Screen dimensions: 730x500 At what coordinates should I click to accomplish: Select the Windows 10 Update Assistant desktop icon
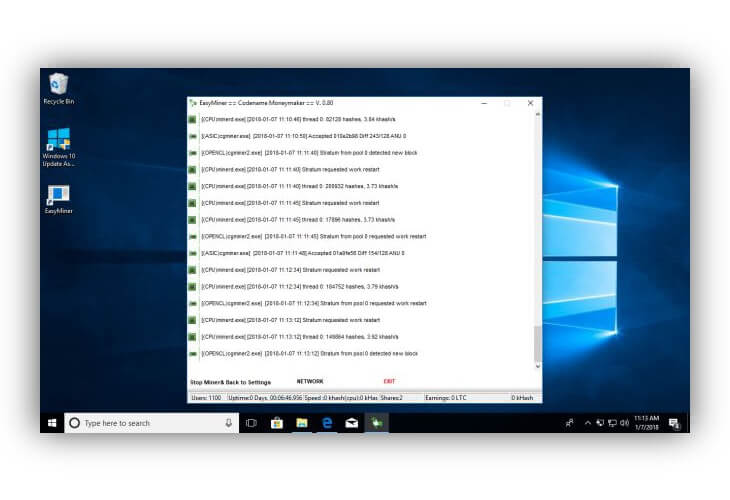(59, 147)
